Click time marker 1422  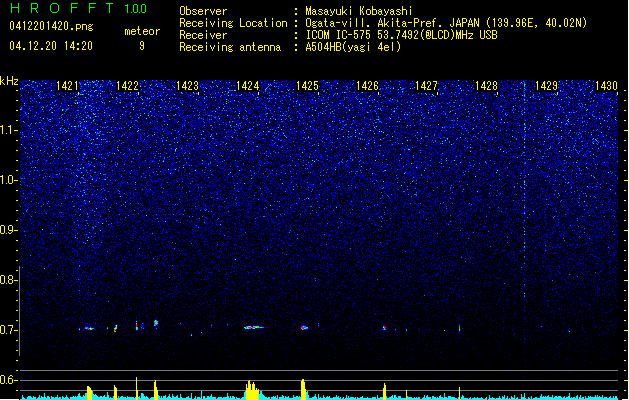[x=127, y=86]
